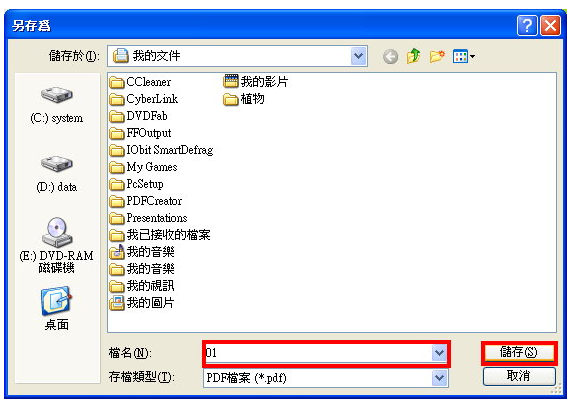
Task: Open the 檔名 filename dropdown arrow
Action: point(439,353)
